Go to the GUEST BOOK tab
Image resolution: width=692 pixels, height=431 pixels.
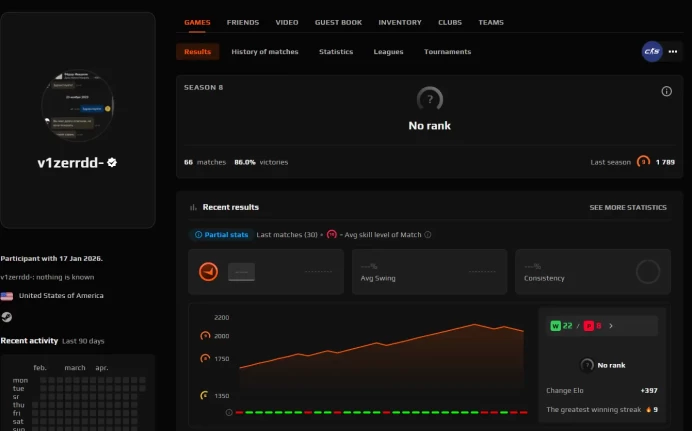(x=338, y=22)
